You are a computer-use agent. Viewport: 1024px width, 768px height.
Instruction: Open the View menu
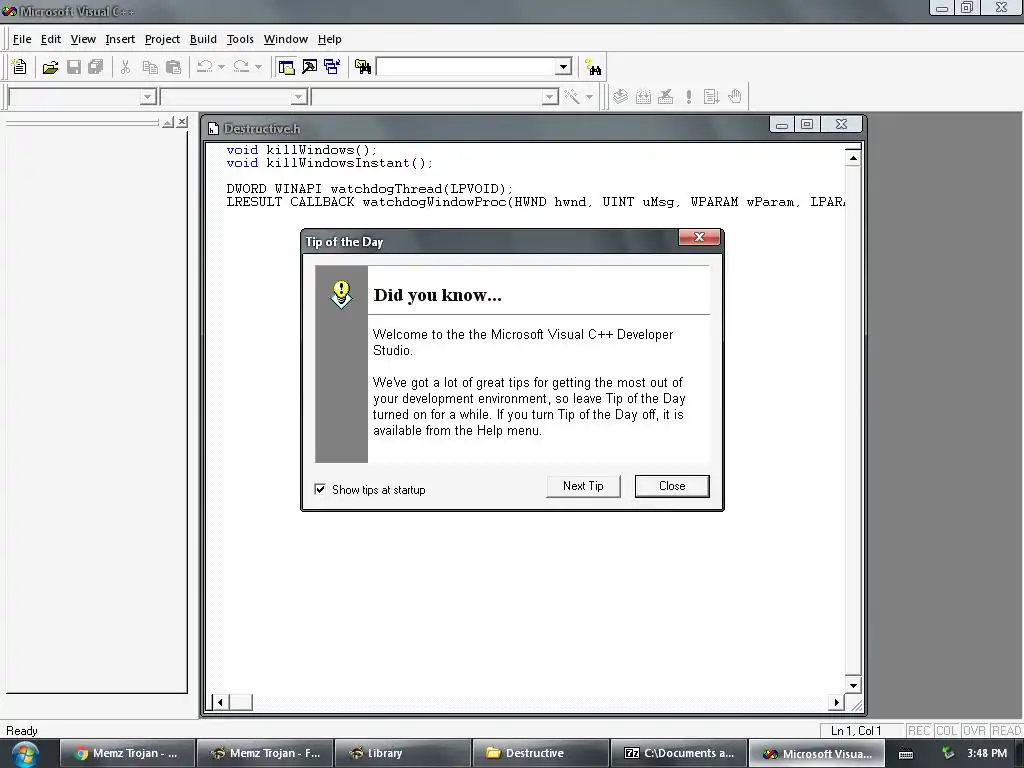[83, 39]
